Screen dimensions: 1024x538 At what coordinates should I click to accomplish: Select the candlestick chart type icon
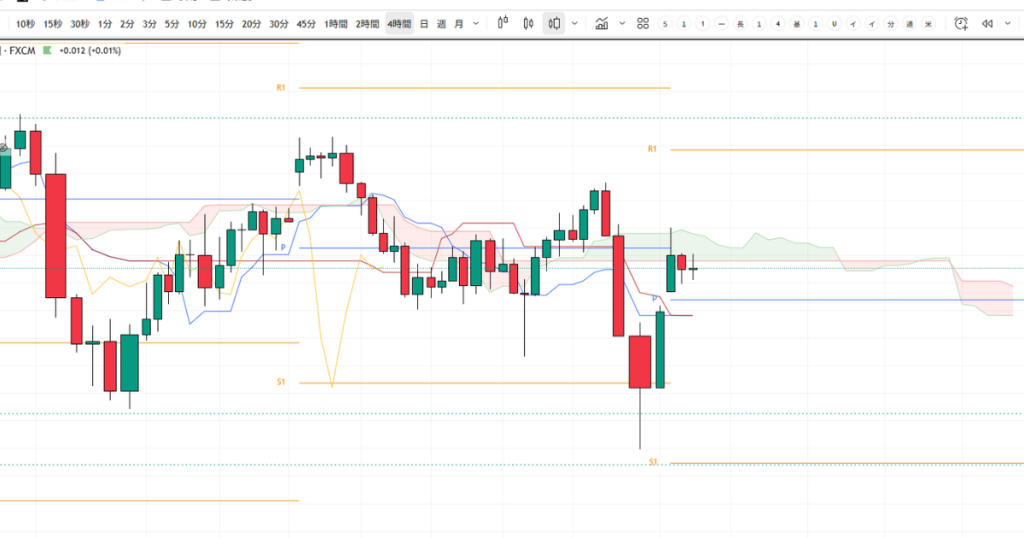click(529, 23)
